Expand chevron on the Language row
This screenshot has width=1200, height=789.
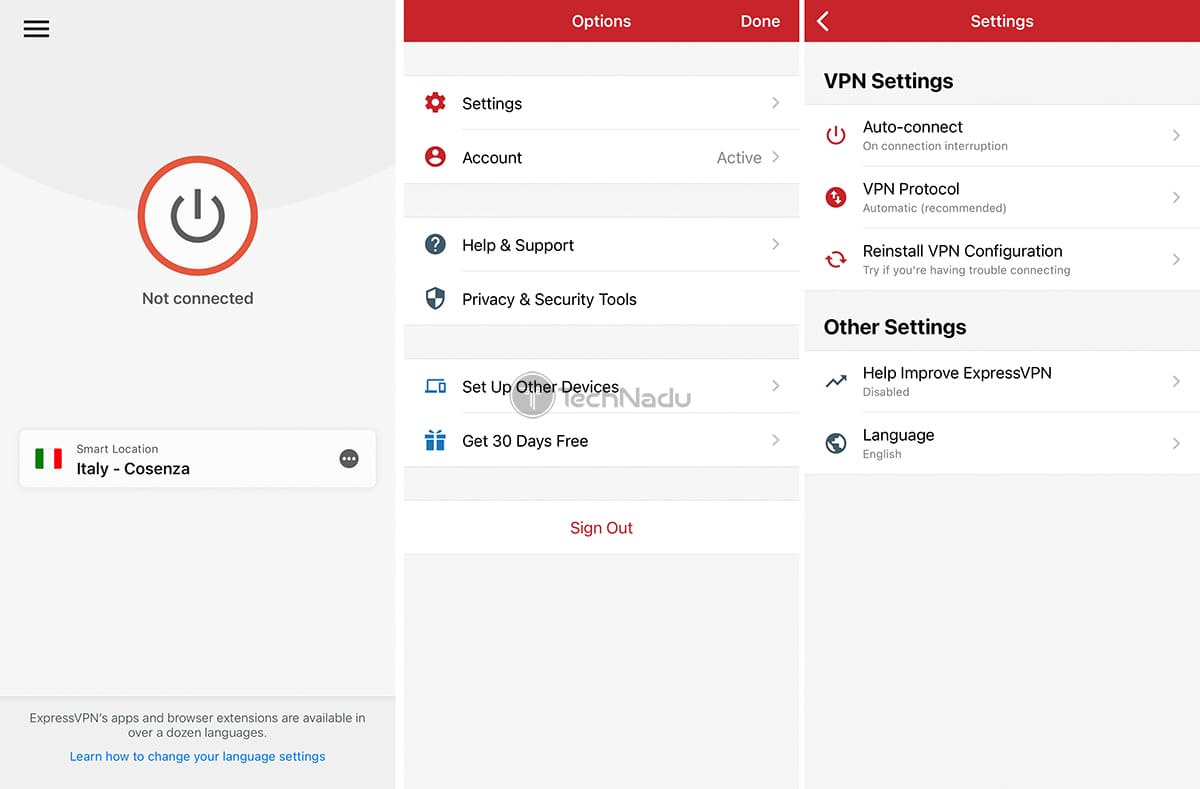[1177, 443]
